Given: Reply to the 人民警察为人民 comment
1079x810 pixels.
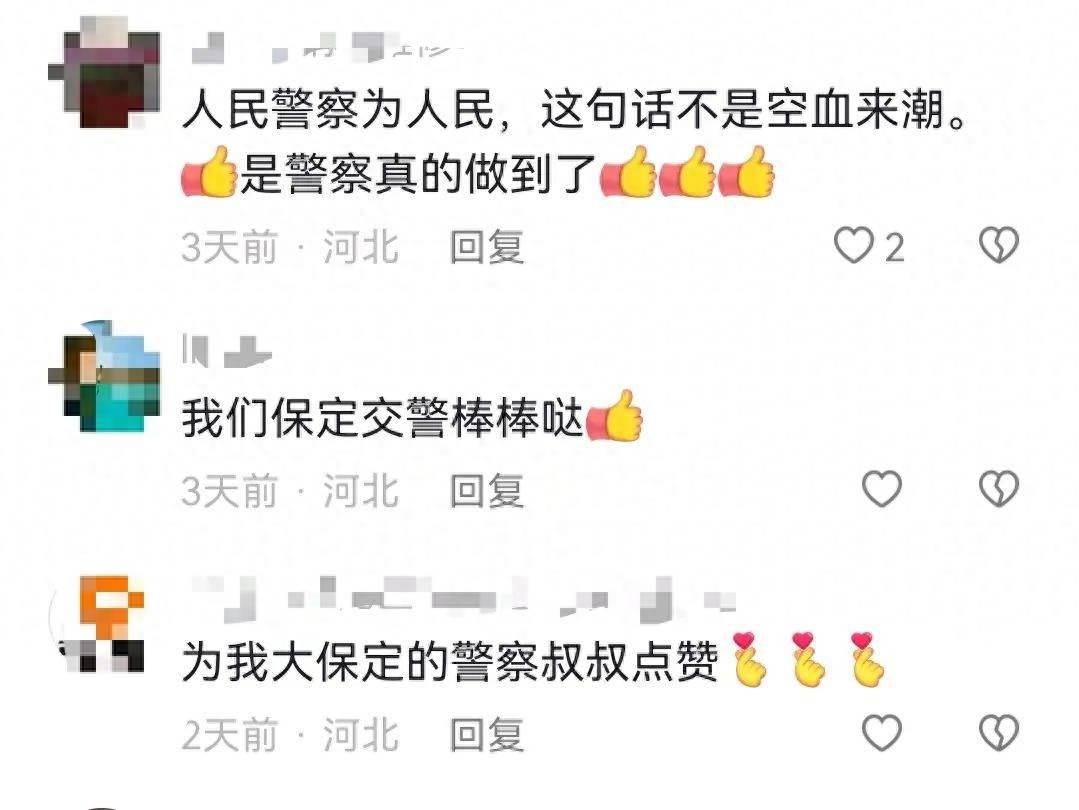Looking at the screenshot, I should click(x=487, y=247).
